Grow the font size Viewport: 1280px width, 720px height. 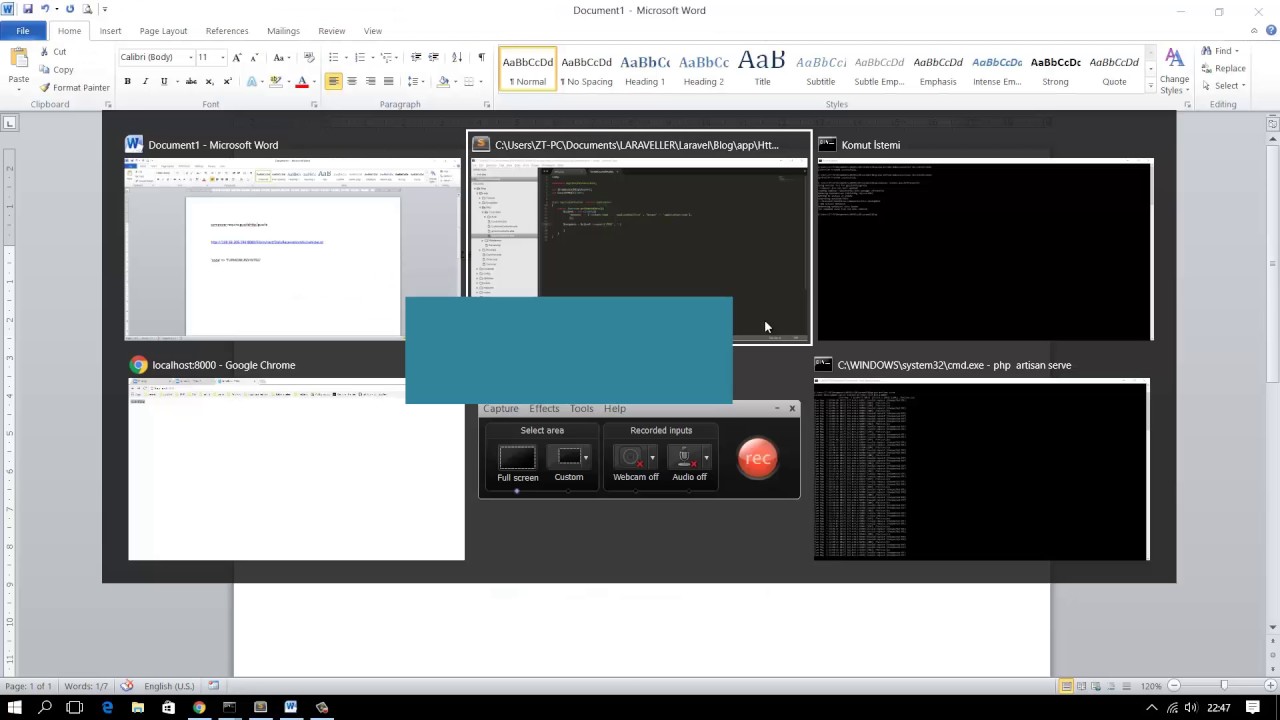pos(237,57)
